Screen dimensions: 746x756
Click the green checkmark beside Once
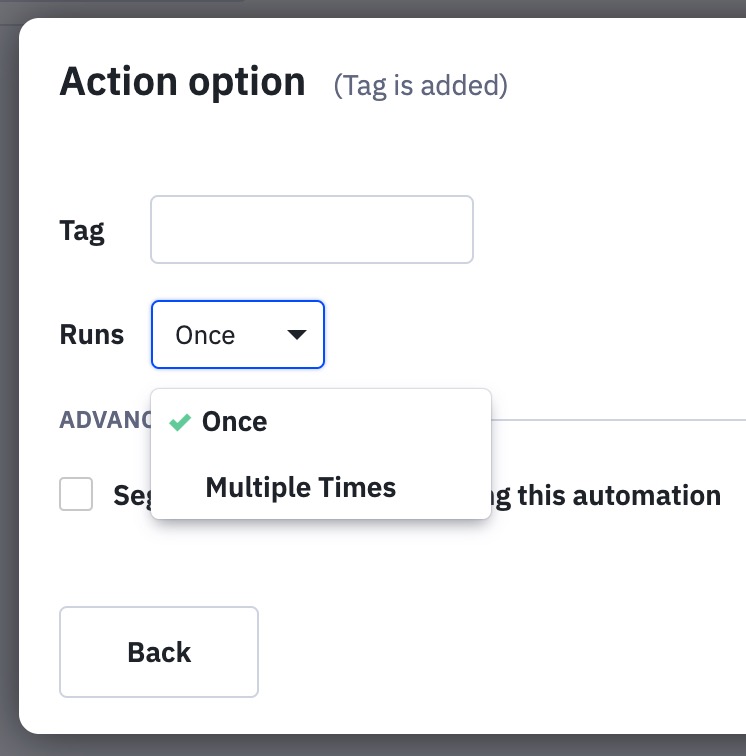coord(180,422)
